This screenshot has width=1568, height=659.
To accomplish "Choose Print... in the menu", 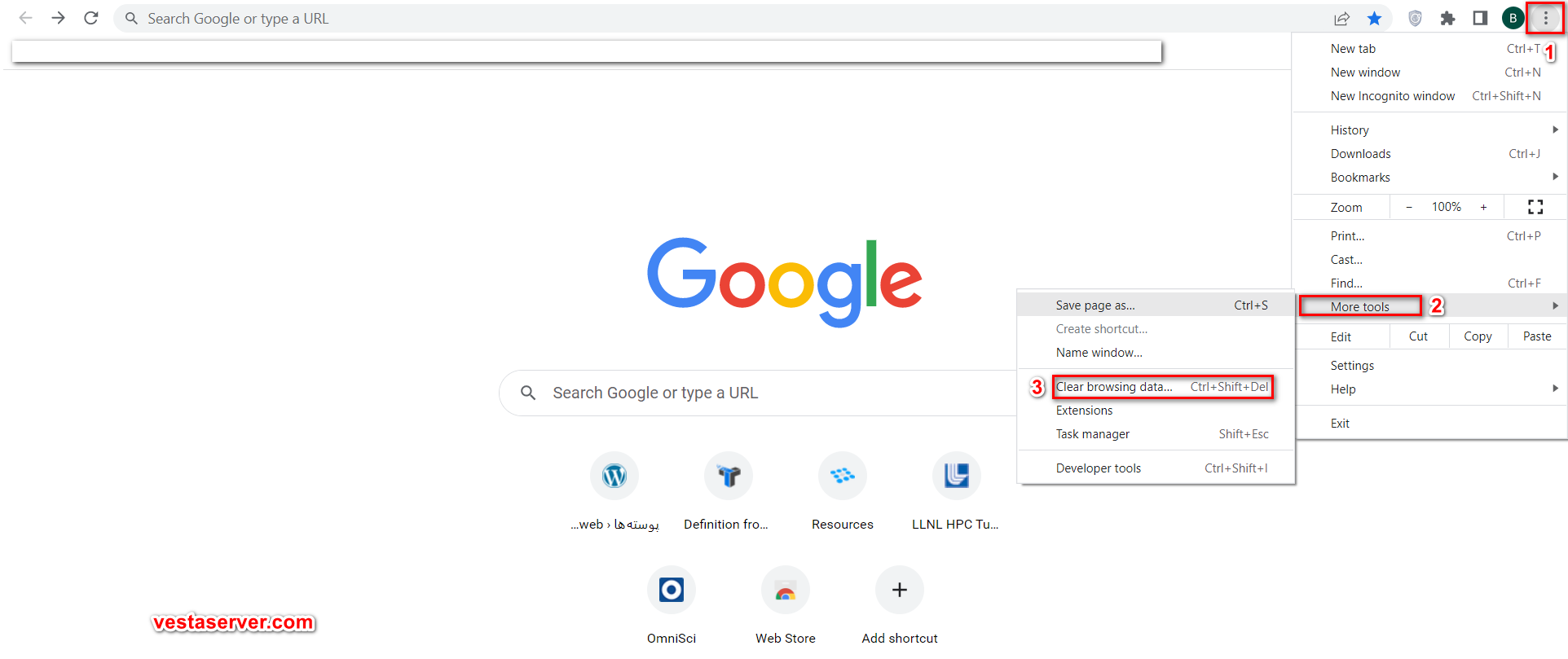I will [1430, 236].
